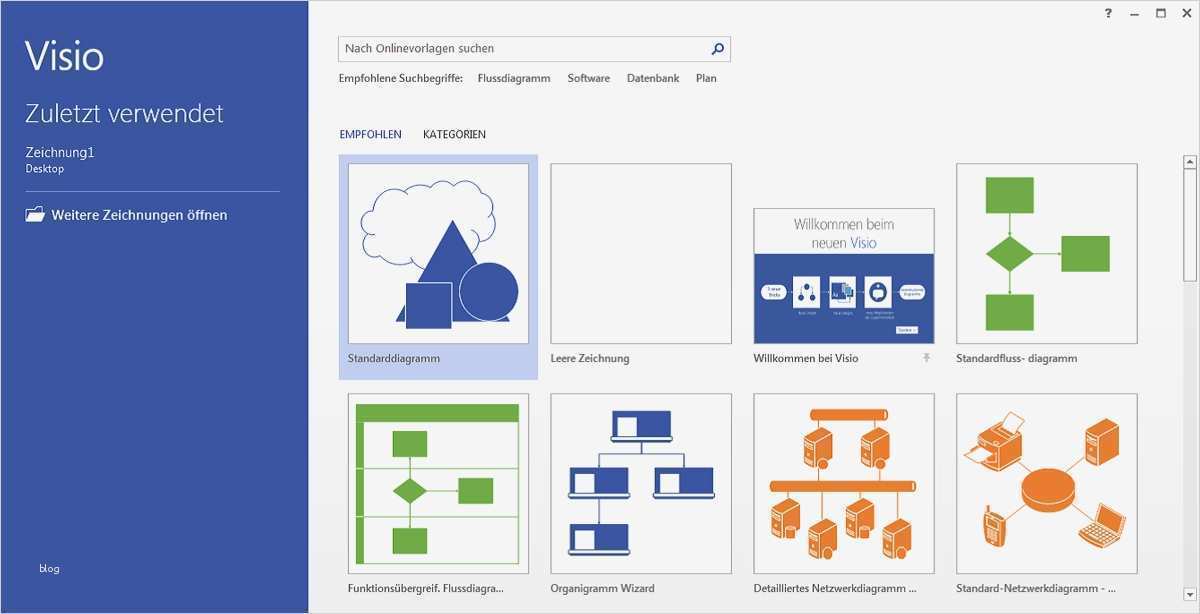Click the Leere Zeichnung caption text
Viewport: 1200px width, 614px height.
(x=590, y=358)
